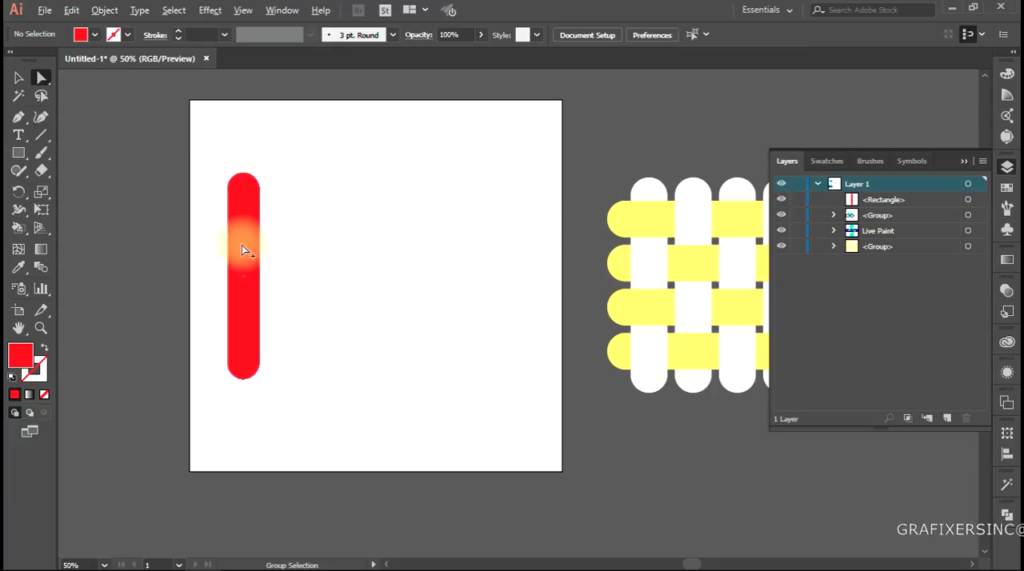
Task: Switch to the Brushes tab
Action: coord(870,161)
